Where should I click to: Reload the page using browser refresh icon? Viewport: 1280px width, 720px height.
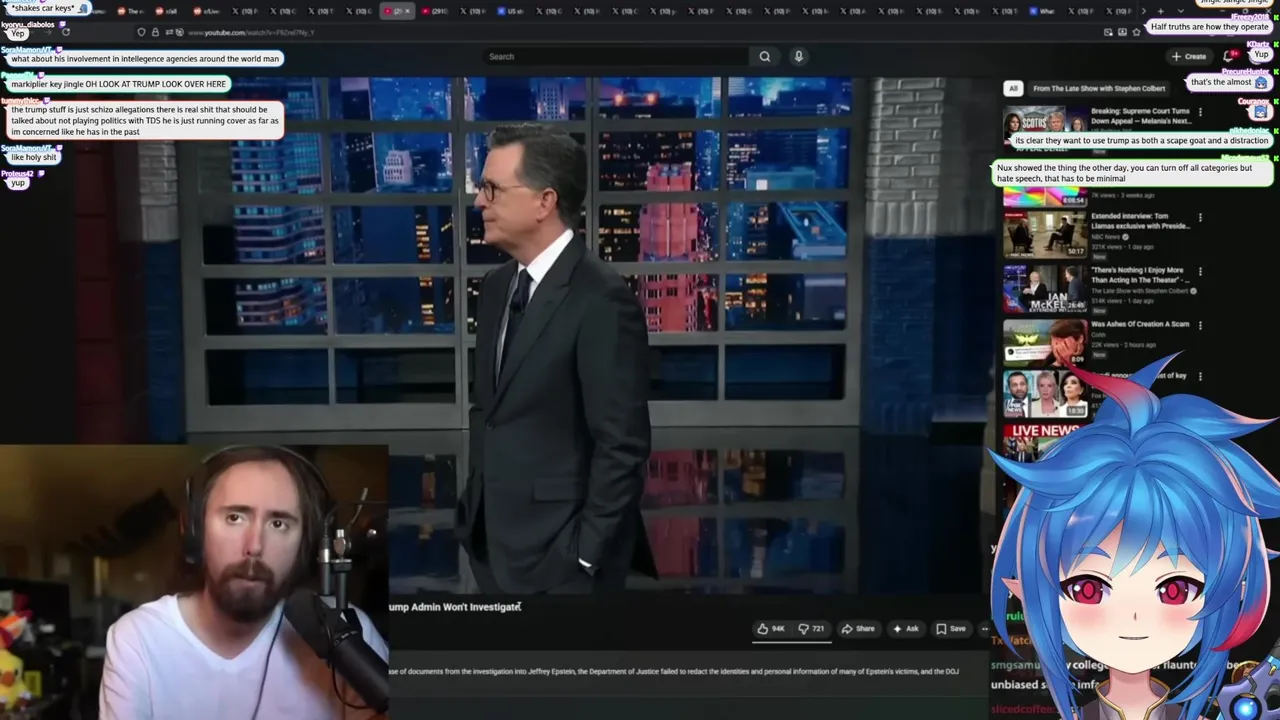[65, 32]
